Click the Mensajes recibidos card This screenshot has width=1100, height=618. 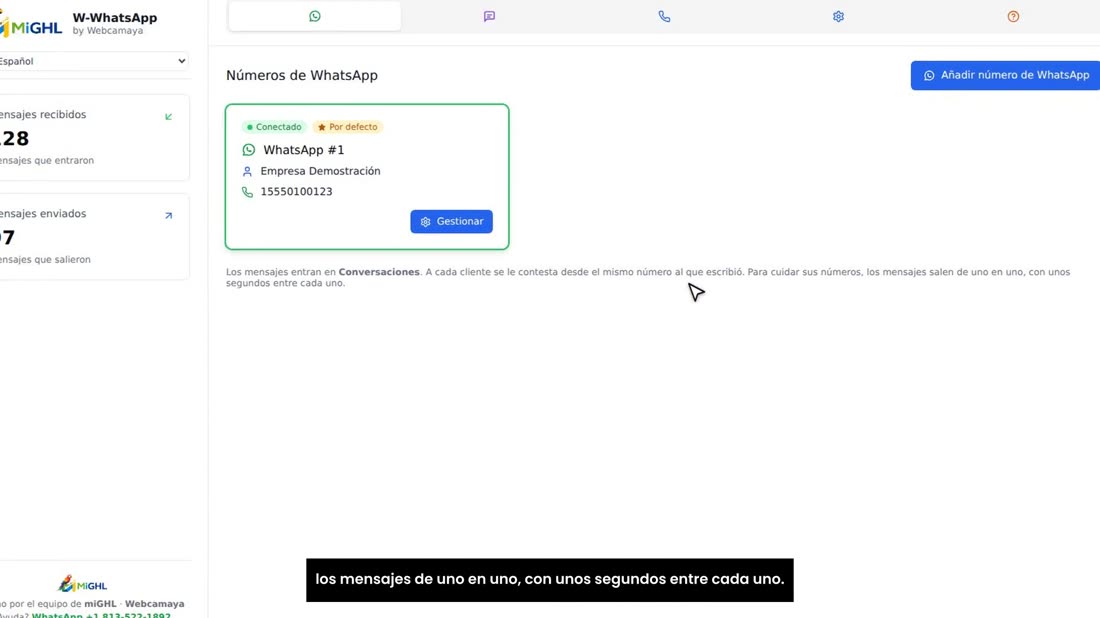93,137
